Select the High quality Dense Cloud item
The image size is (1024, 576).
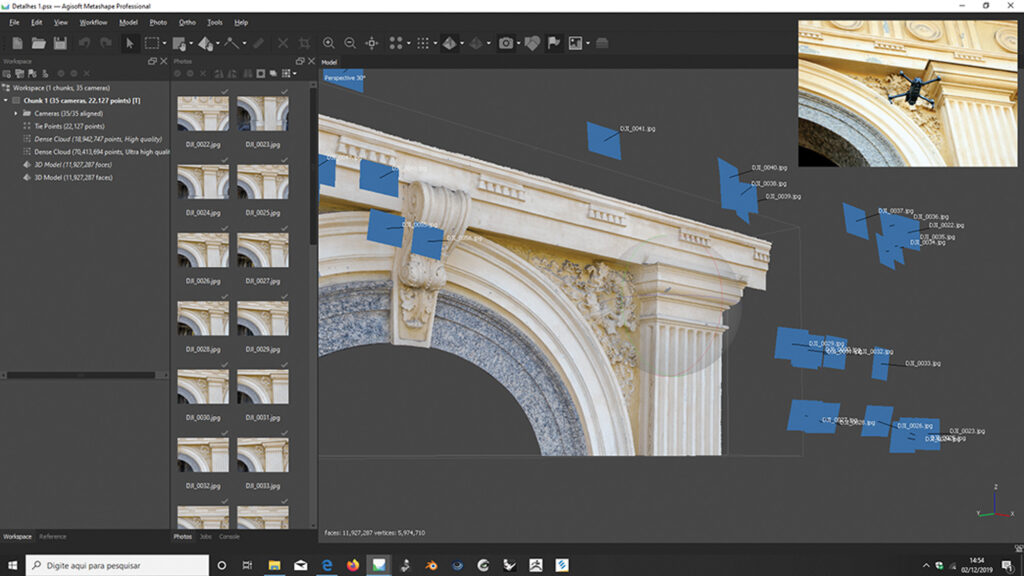pyautogui.click(x=98, y=139)
